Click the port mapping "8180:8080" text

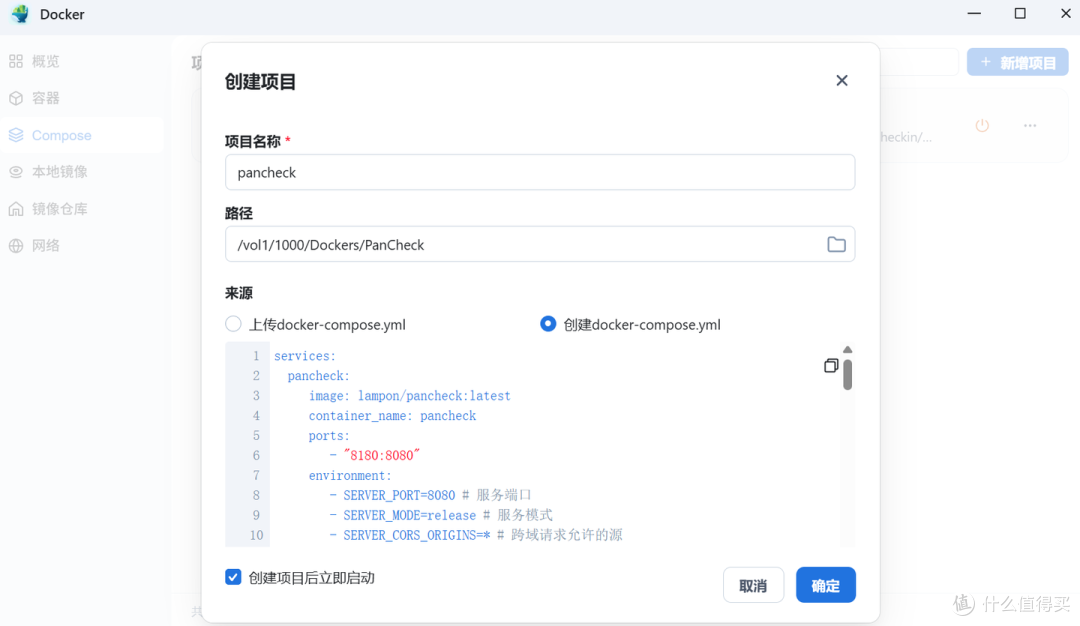tap(382, 455)
